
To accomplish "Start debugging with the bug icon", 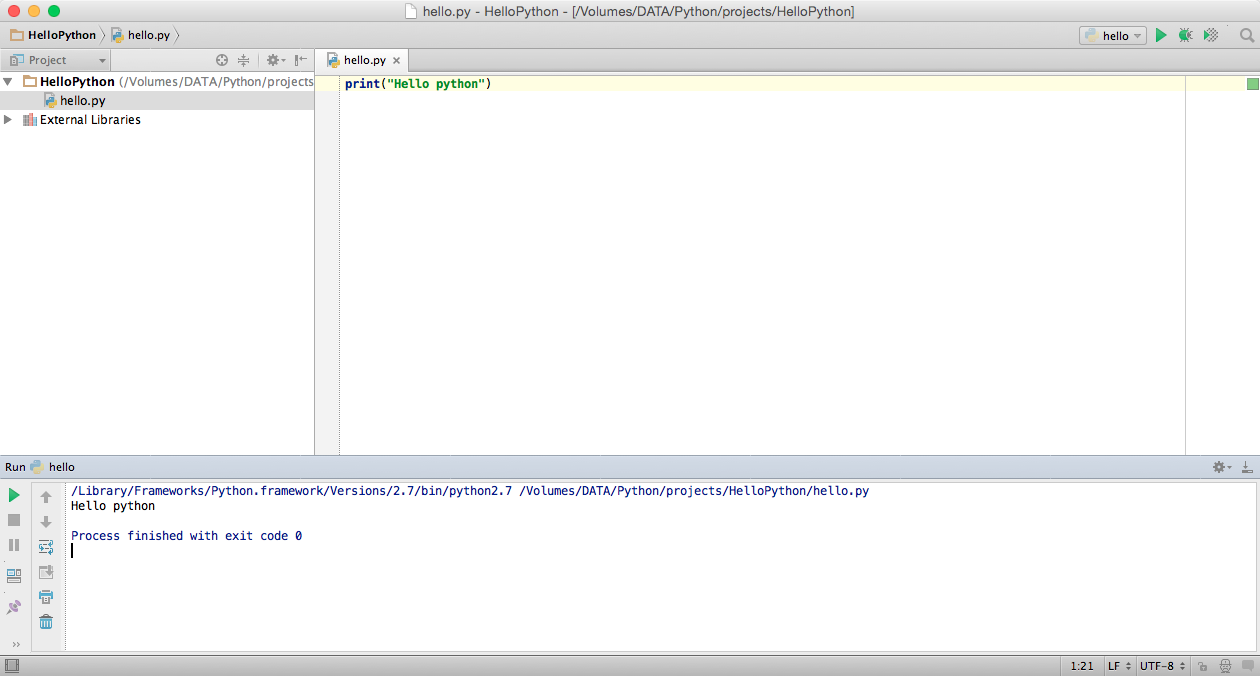I will [1185, 35].
